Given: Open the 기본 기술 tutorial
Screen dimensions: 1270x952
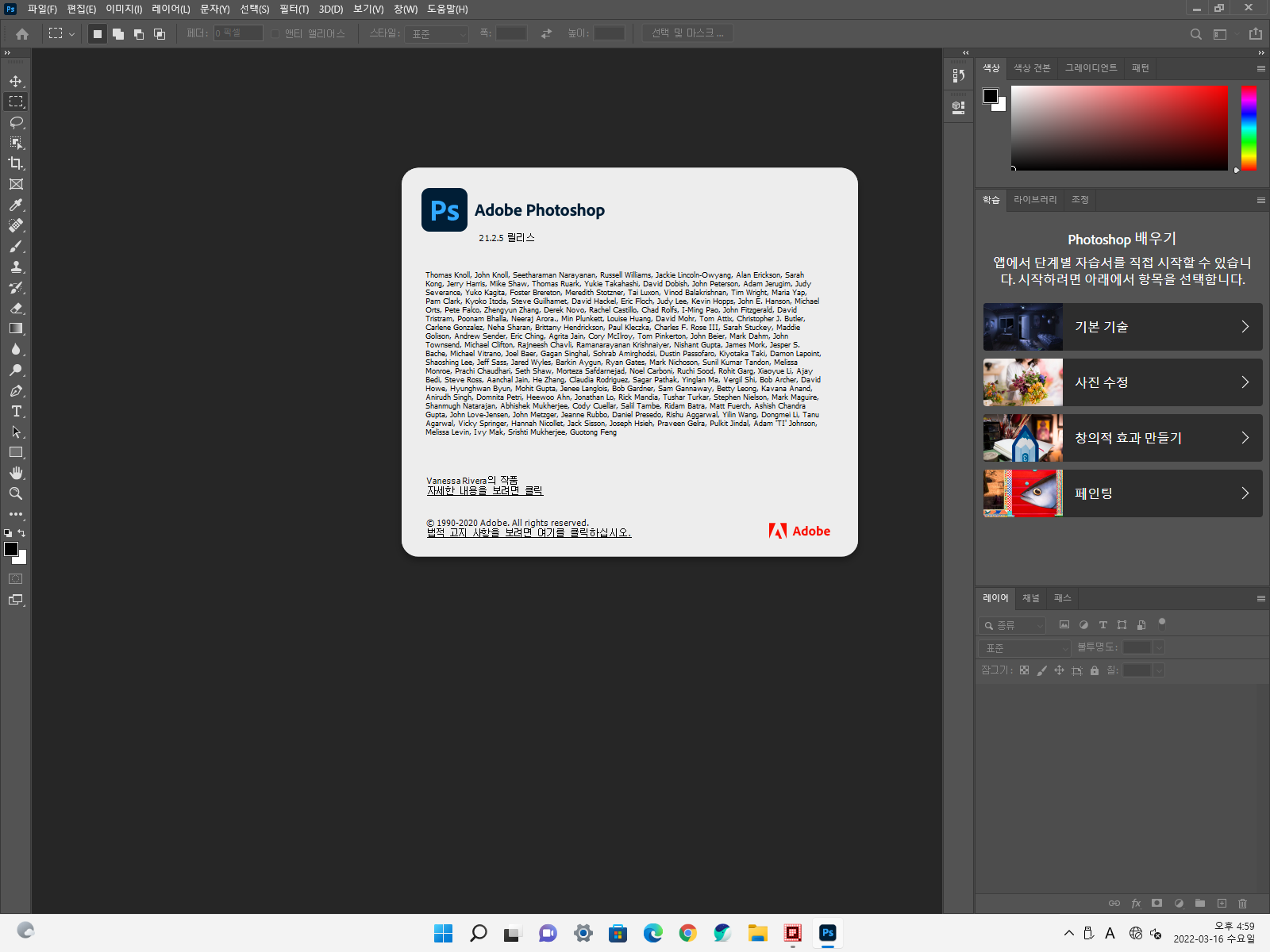Looking at the screenshot, I should click(x=1122, y=327).
